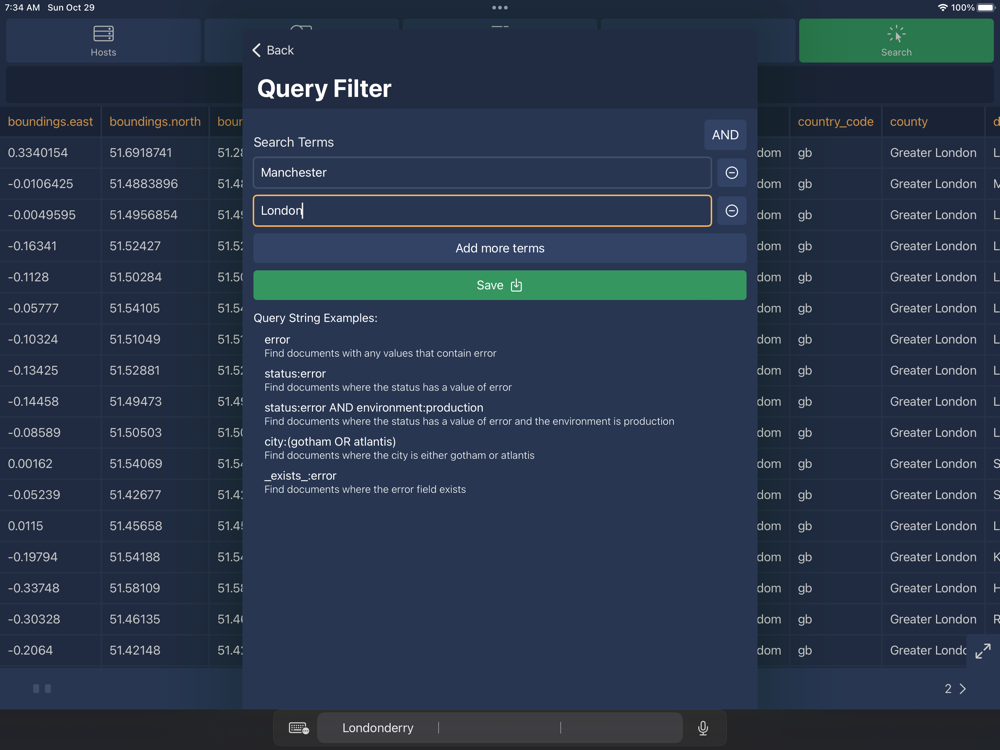This screenshot has height=750, width=1000.
Task: Select cell value 0.0115
Action: click(26, 526)
